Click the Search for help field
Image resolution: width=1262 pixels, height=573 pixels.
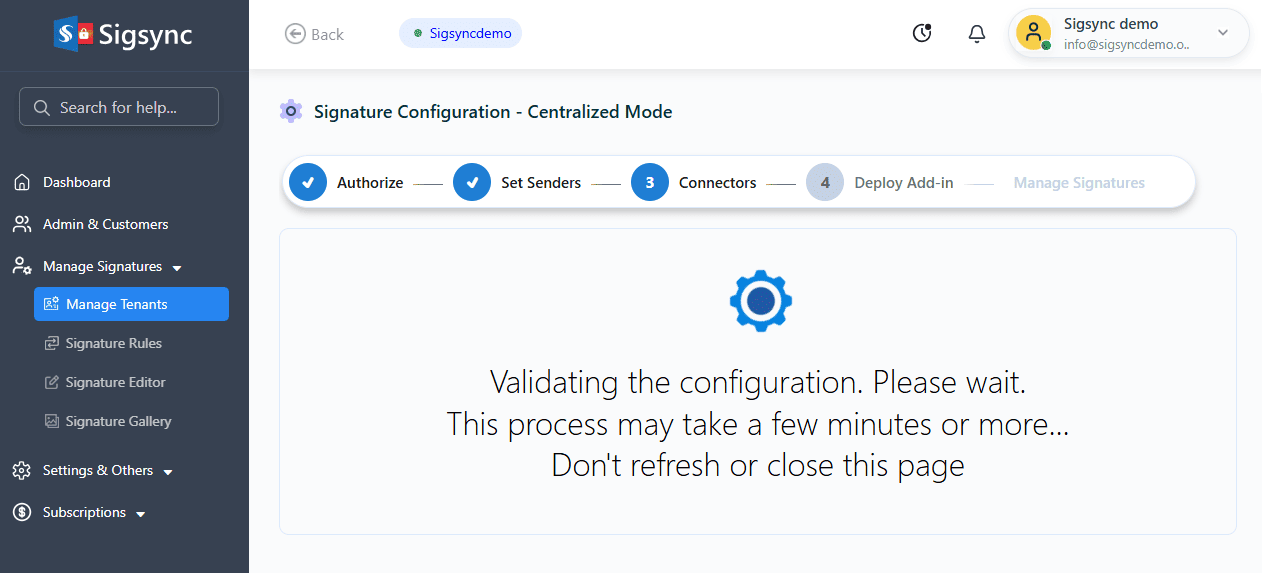click(119, 107)
